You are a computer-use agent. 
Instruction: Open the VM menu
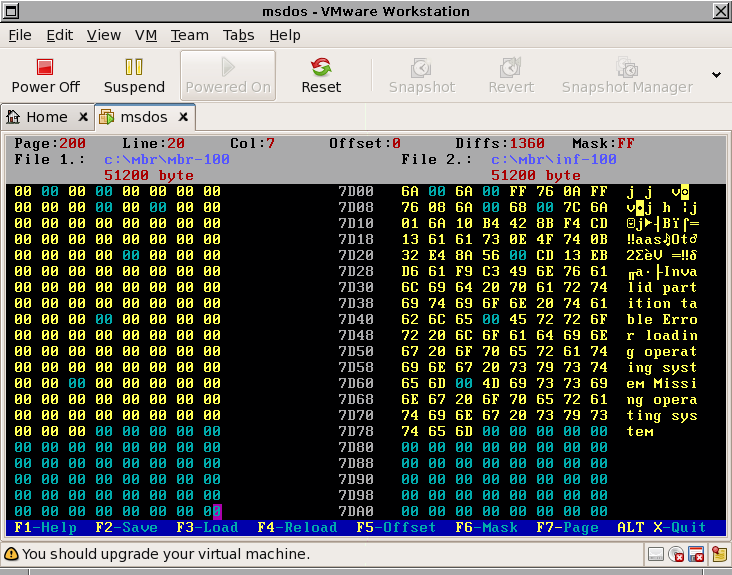coord(146,35)
